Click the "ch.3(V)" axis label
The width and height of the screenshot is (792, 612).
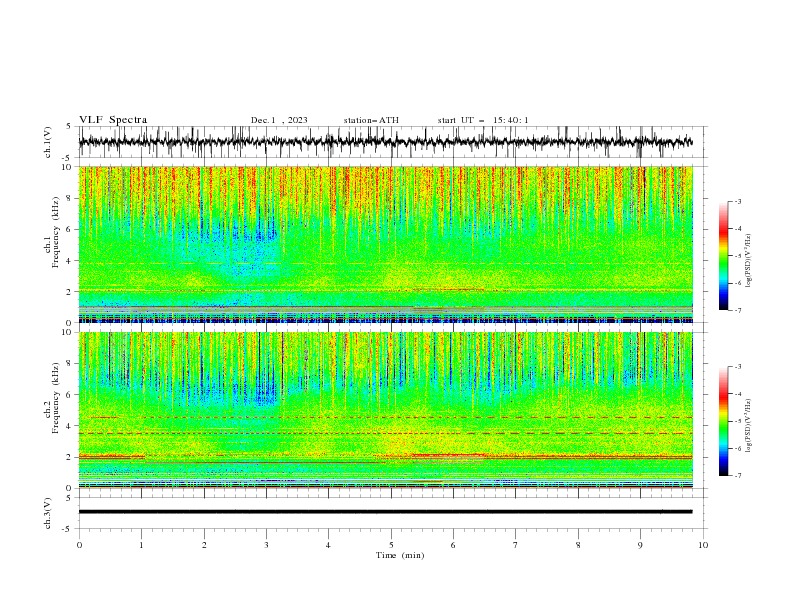(x=48, y=514)
